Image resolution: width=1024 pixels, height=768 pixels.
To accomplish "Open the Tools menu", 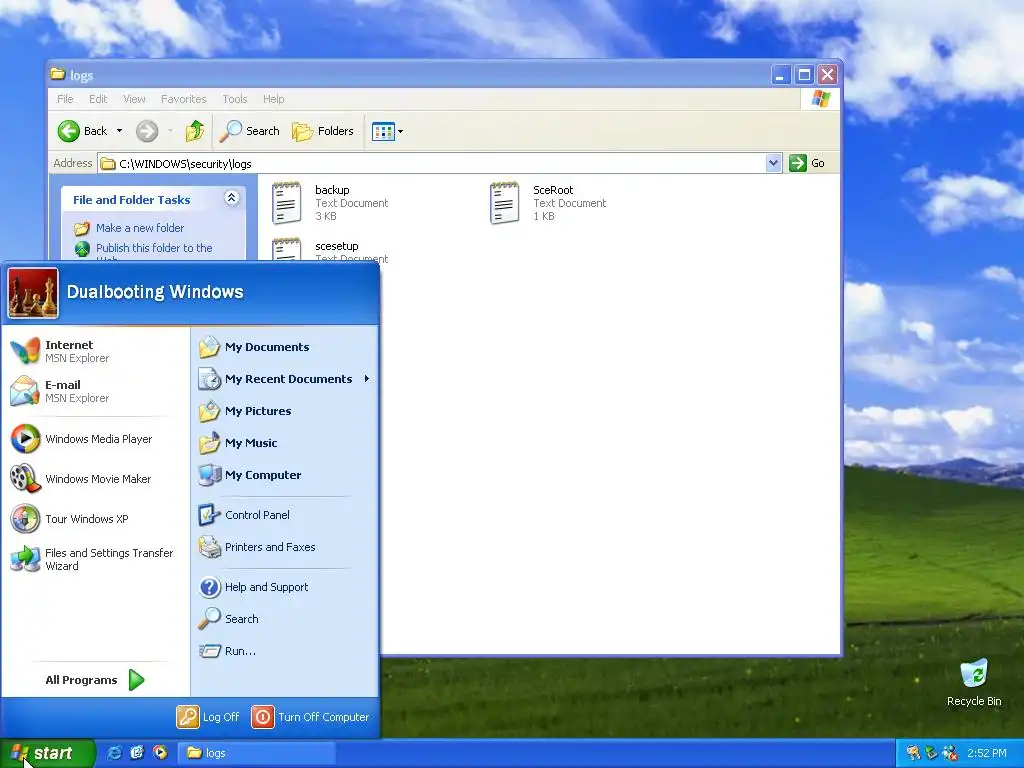I will click(234, 99).
